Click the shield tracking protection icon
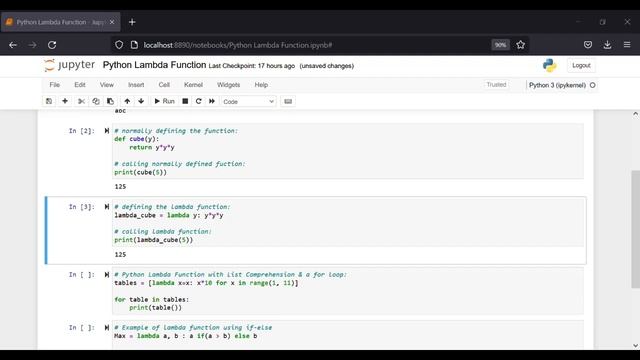640x360 pixels. pyautogui.click(x=119, y=45)
